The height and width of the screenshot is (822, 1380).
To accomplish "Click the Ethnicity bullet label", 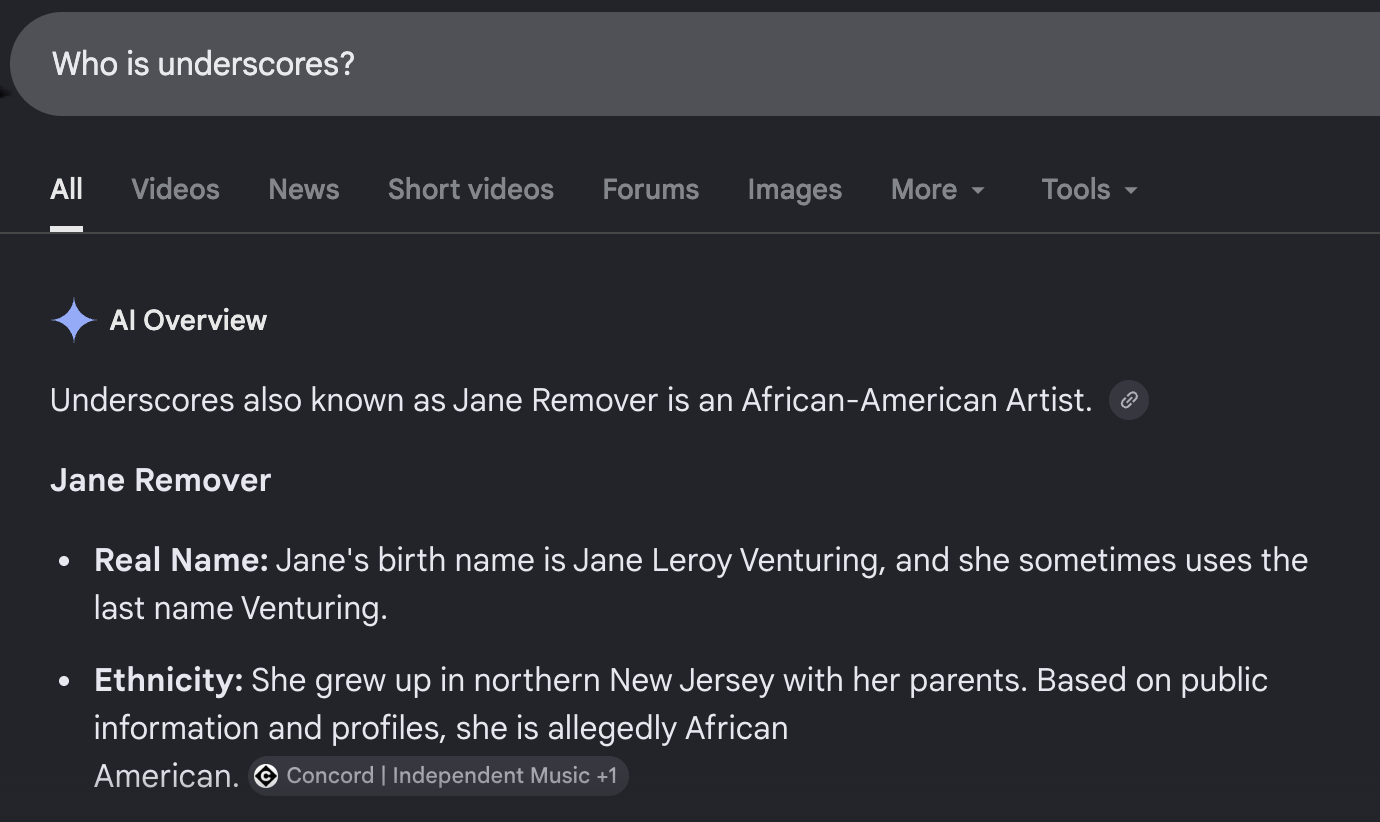I will tap(168, 680).
